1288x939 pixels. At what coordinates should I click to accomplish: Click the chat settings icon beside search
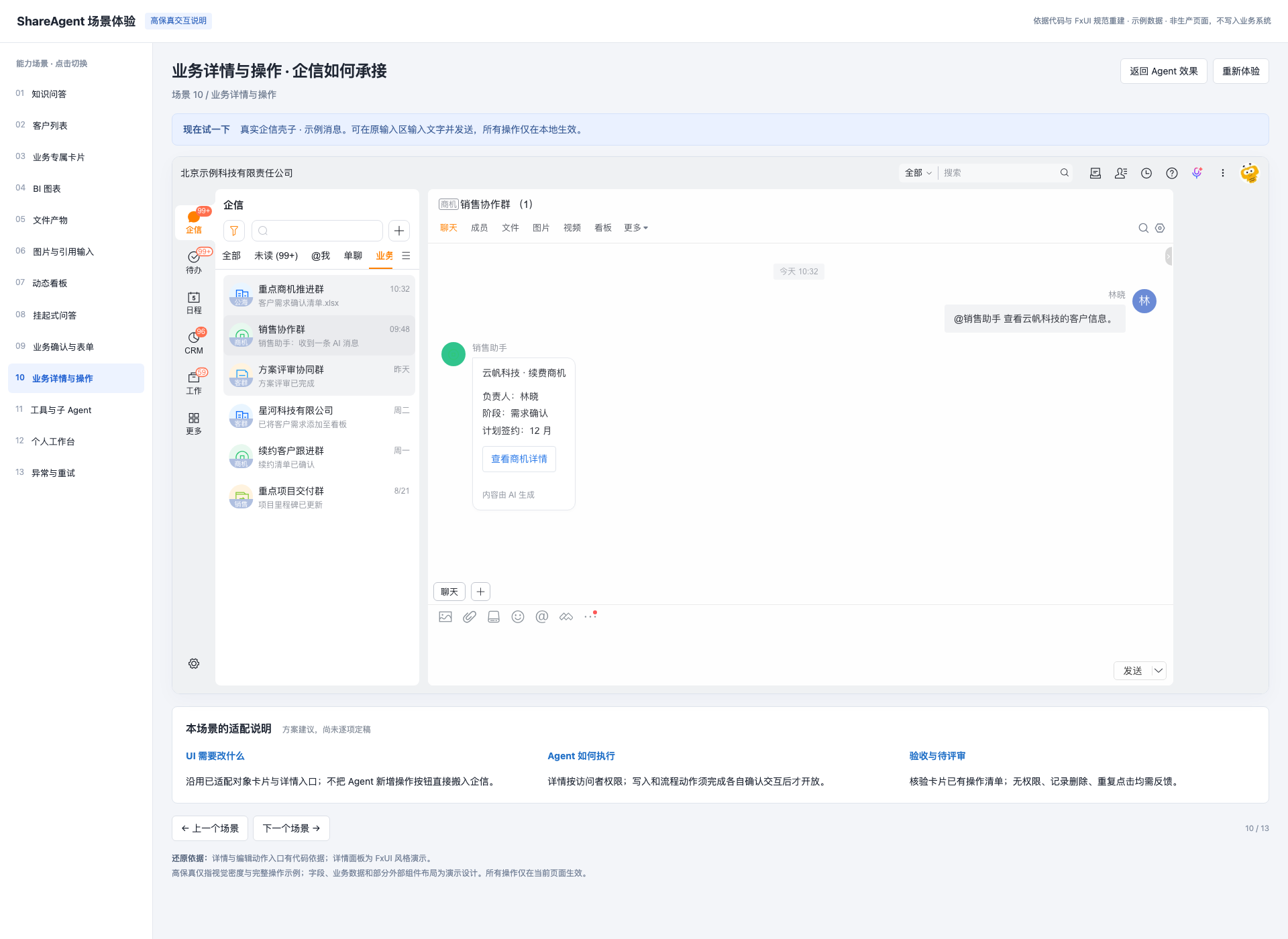click(x=1160, y=228)
